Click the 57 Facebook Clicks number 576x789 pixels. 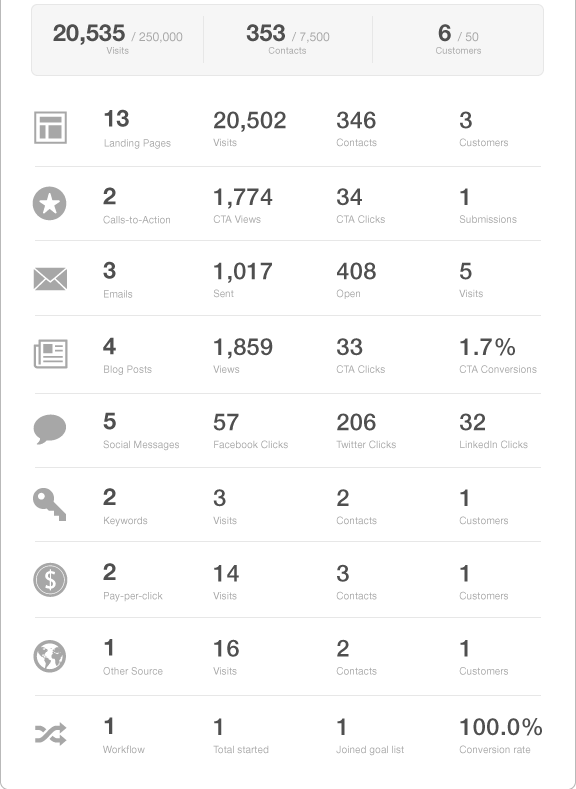251,431
